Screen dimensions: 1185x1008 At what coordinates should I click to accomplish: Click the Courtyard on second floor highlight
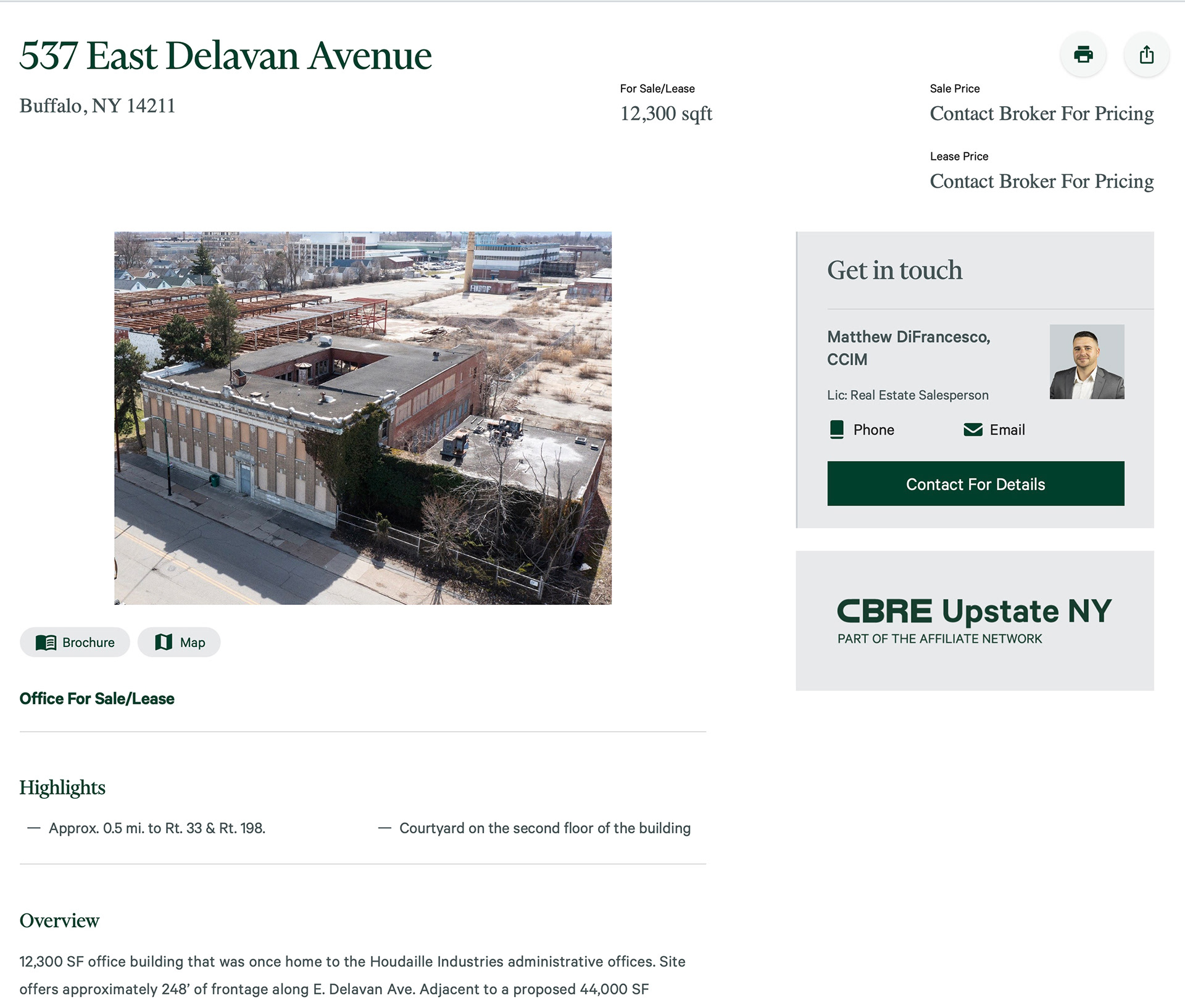point(544,828)
